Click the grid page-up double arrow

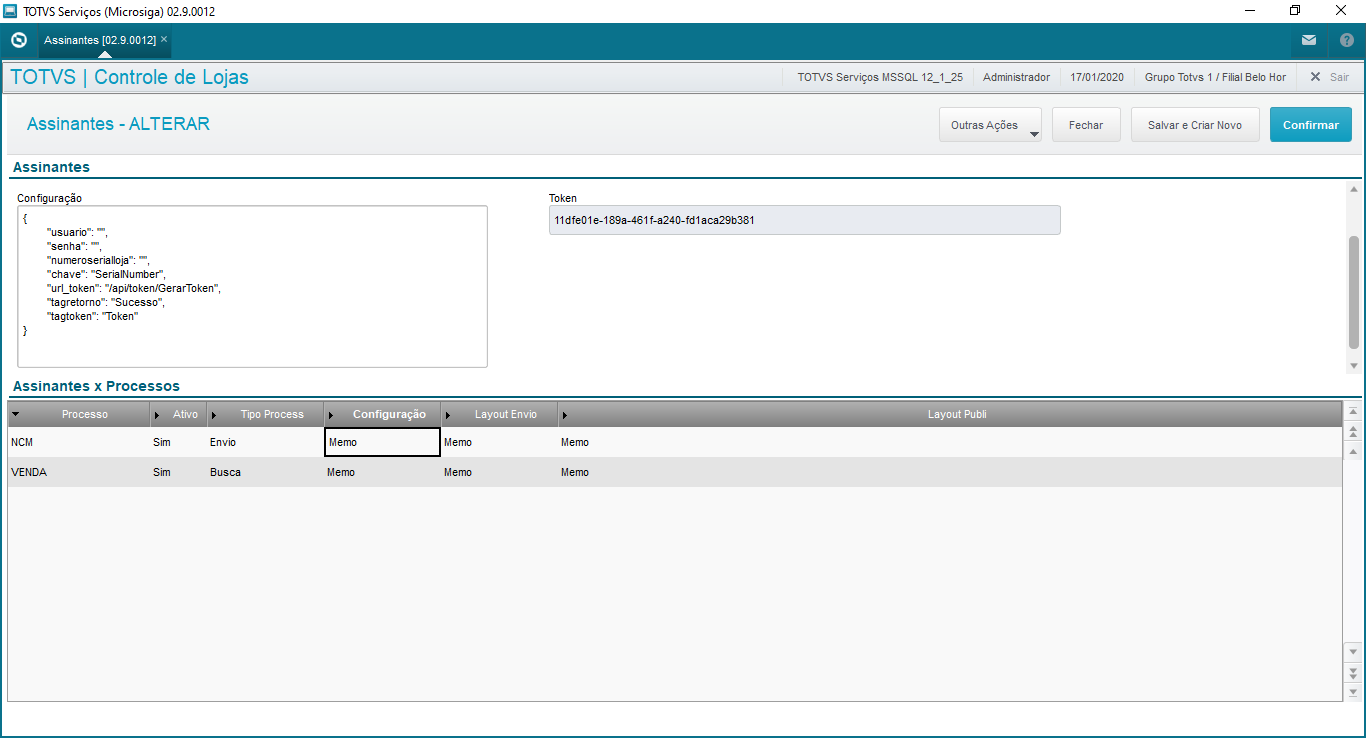[1353, 431]
